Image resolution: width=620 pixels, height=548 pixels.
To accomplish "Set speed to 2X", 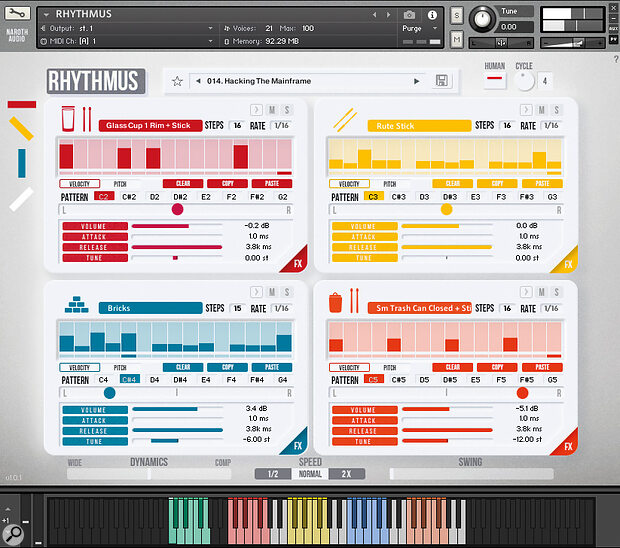I will point(346,474).
